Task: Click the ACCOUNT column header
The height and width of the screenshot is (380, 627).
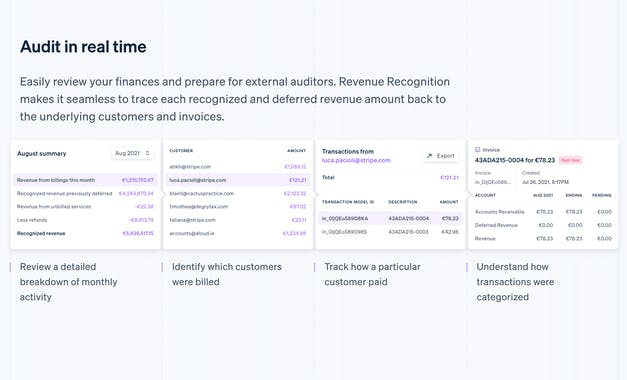Action: pos(485,195)
